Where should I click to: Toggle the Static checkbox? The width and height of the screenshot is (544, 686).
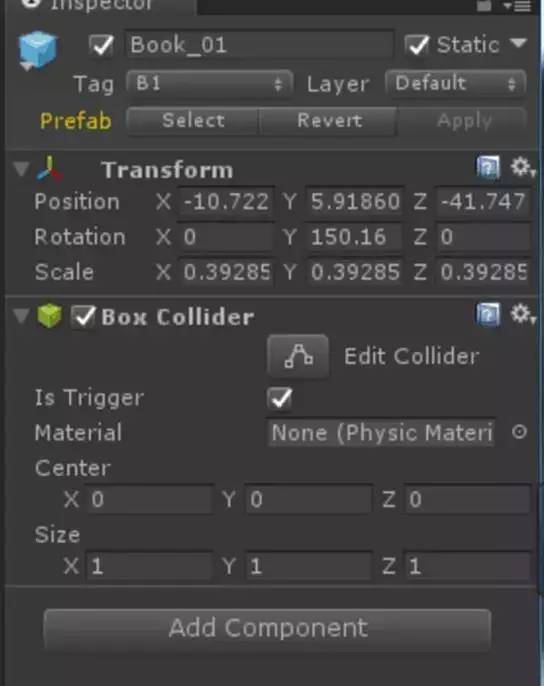click(417, 45)
